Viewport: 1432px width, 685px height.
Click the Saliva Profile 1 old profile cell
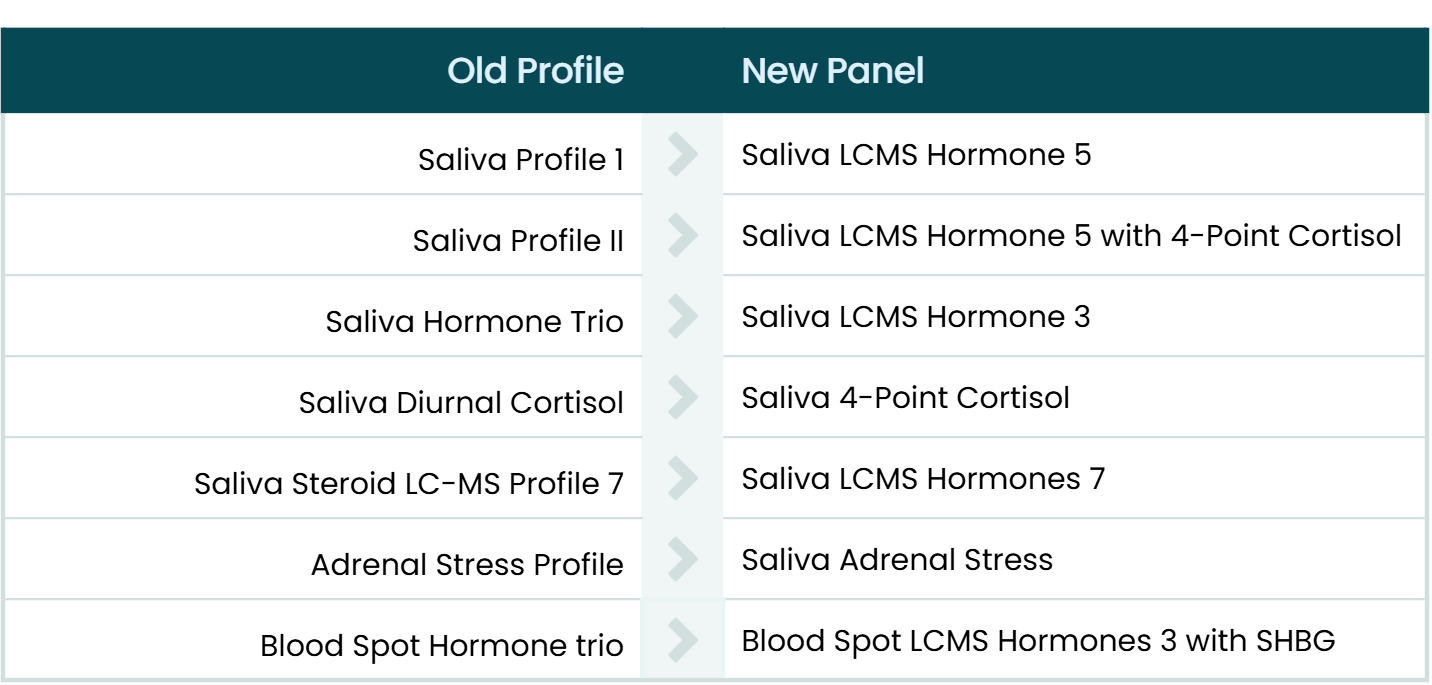[520, 160]
